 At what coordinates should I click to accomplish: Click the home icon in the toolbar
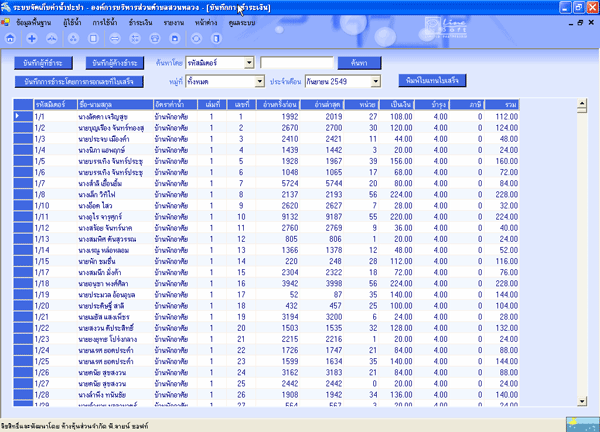pyautogui.click(x=11, y=37)
